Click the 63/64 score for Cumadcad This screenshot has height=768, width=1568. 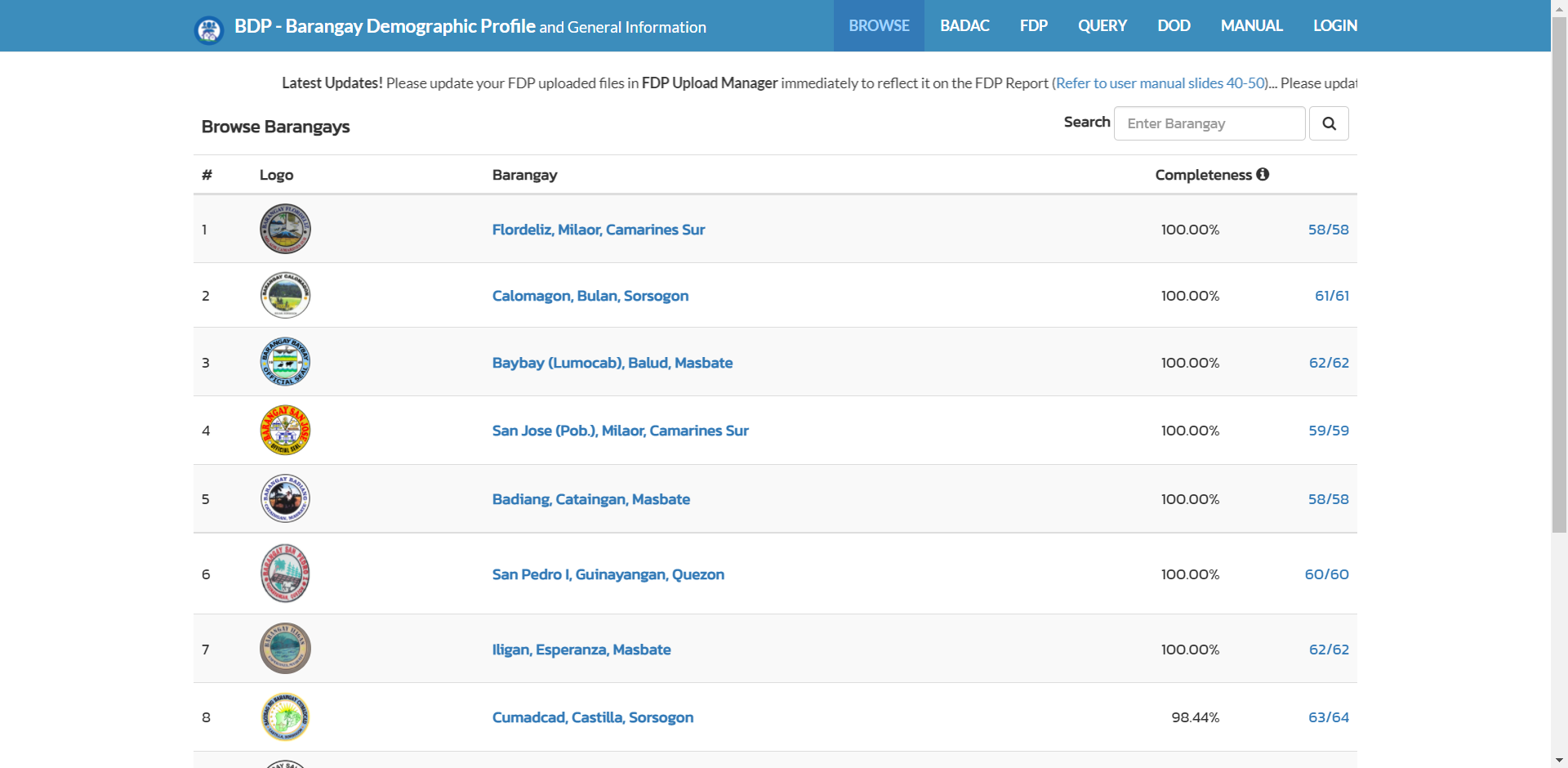pos(1329,717)
